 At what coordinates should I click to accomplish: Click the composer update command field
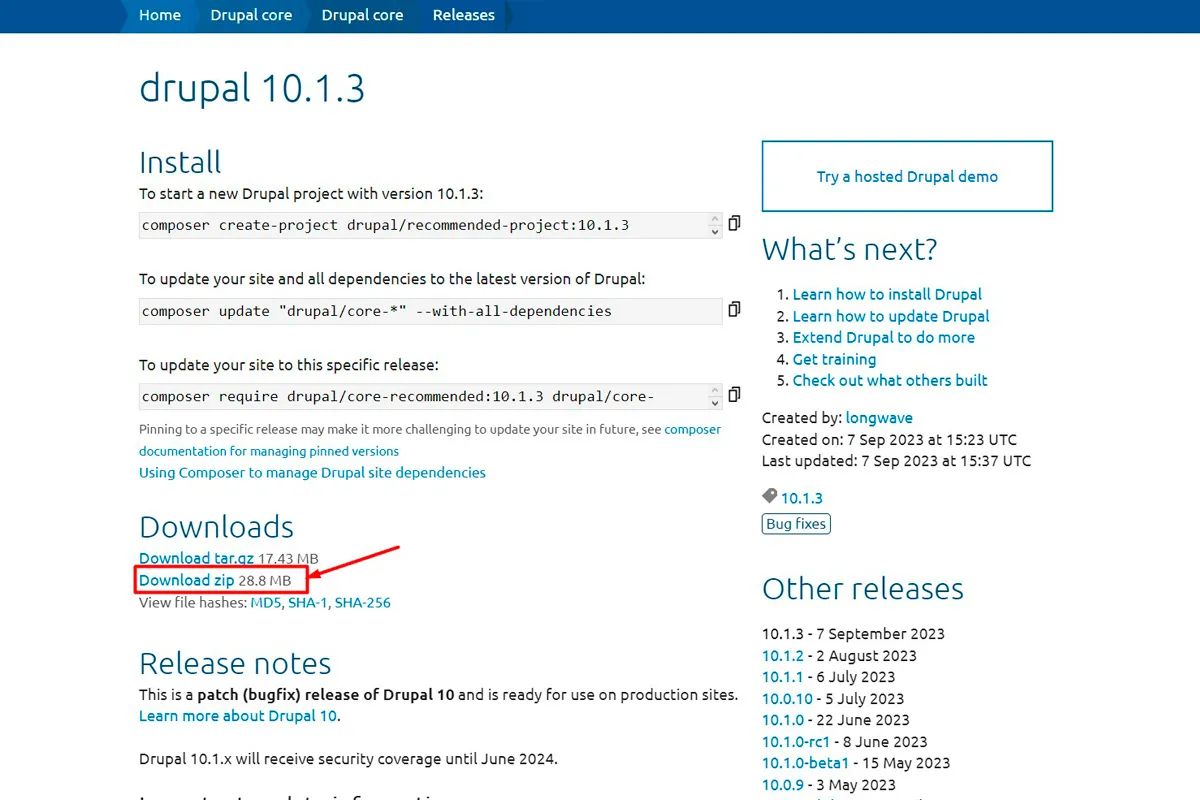430,311
